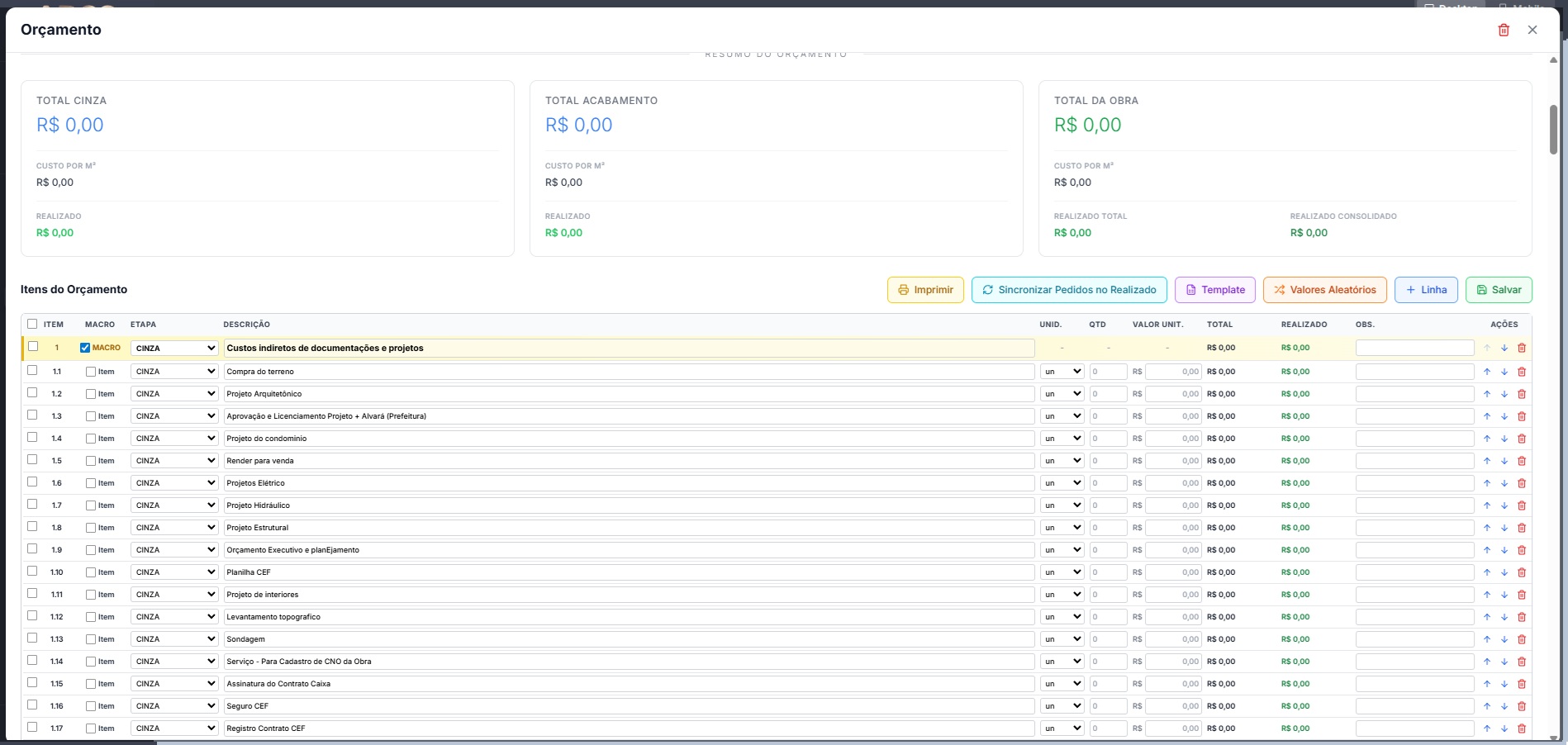This screenshot has height=745, width=1568.
Task: Click the unit value field for Projeto Estrutural
Action: point(1173,528)
